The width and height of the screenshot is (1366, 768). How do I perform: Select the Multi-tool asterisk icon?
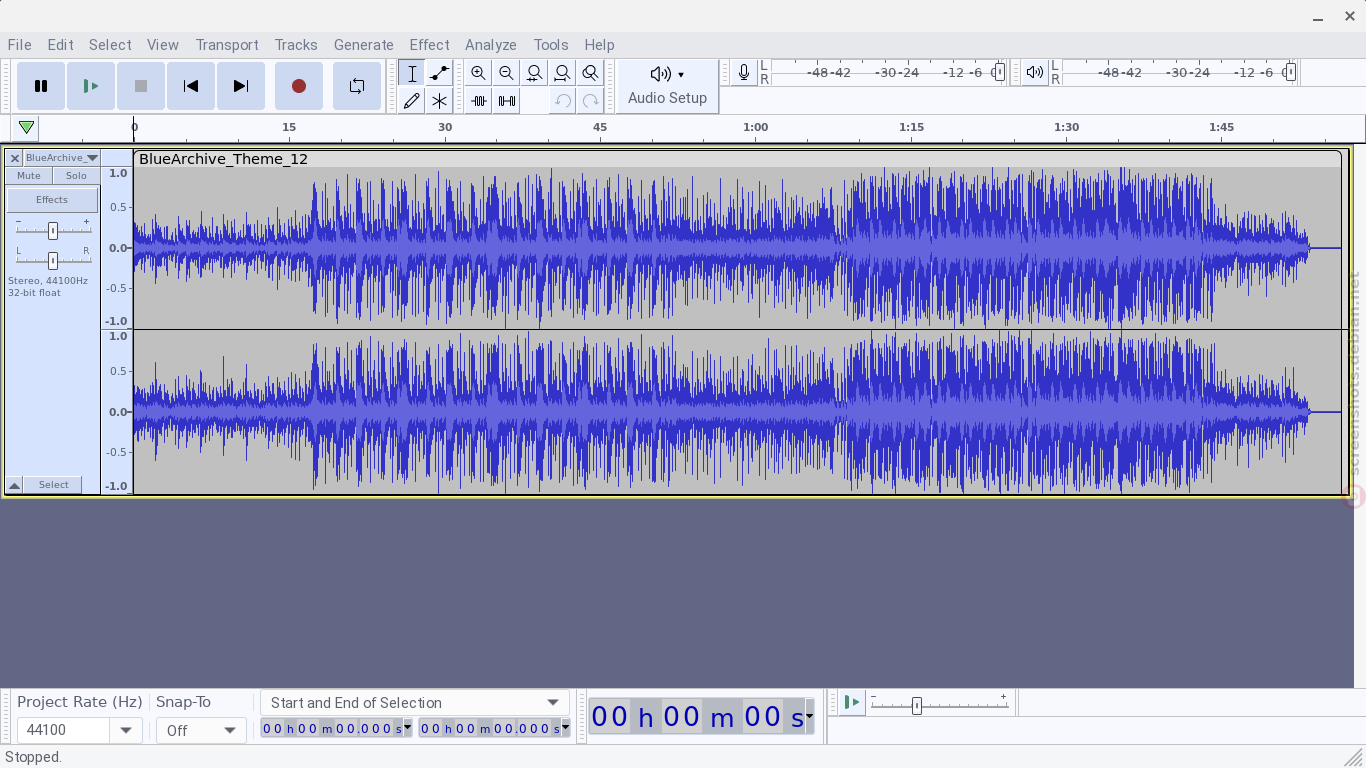click(440, 101)
